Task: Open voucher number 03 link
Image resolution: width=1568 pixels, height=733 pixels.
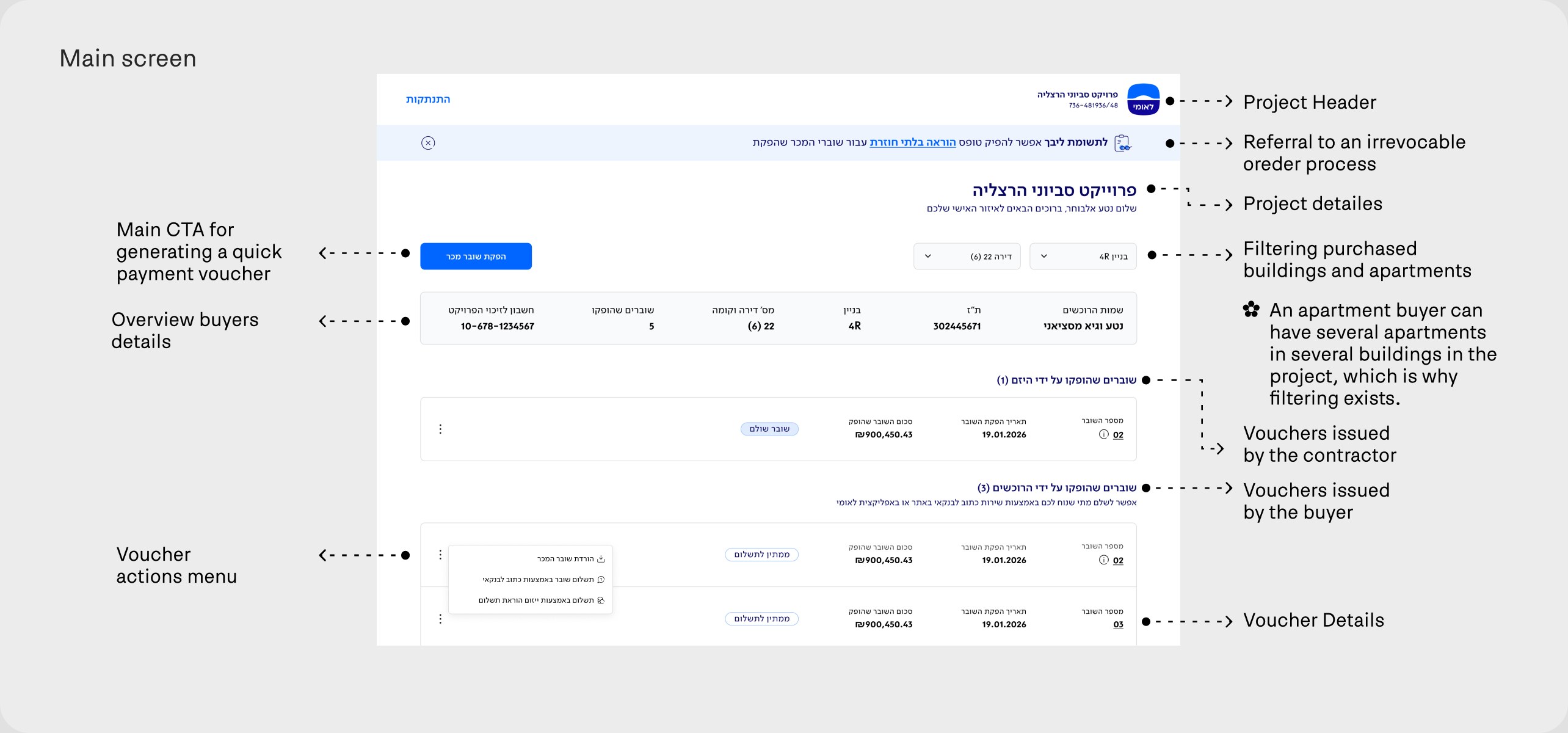Action: pyautogui.click(x=1117, y=625)
